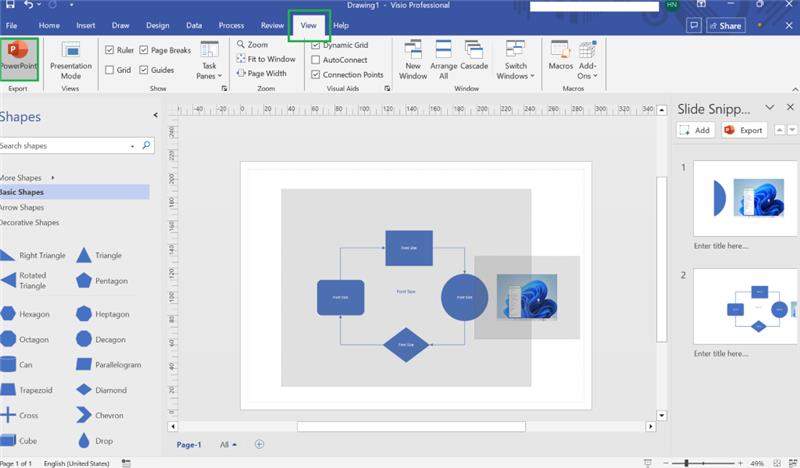
Task: Select the Drop shape
Action: (x=95, y=440)
